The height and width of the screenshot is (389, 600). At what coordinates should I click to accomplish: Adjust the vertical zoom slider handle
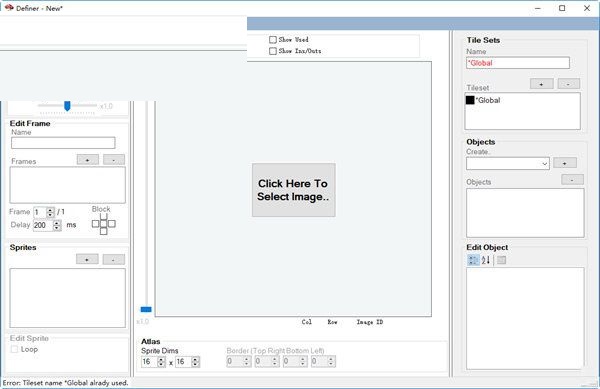coord(146,309)
